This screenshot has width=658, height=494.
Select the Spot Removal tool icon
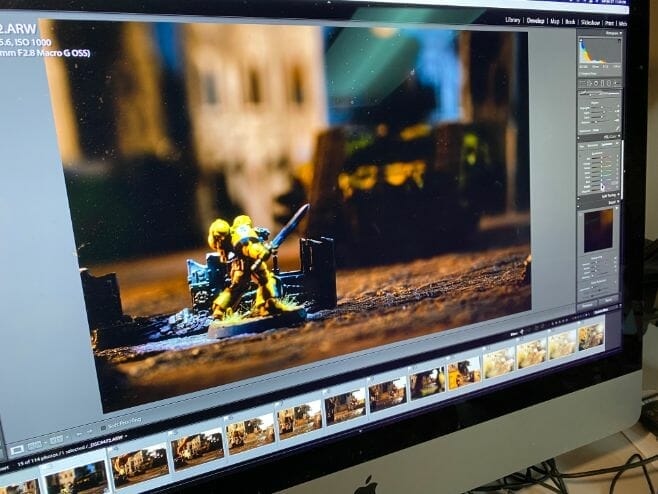coord(589,84)
